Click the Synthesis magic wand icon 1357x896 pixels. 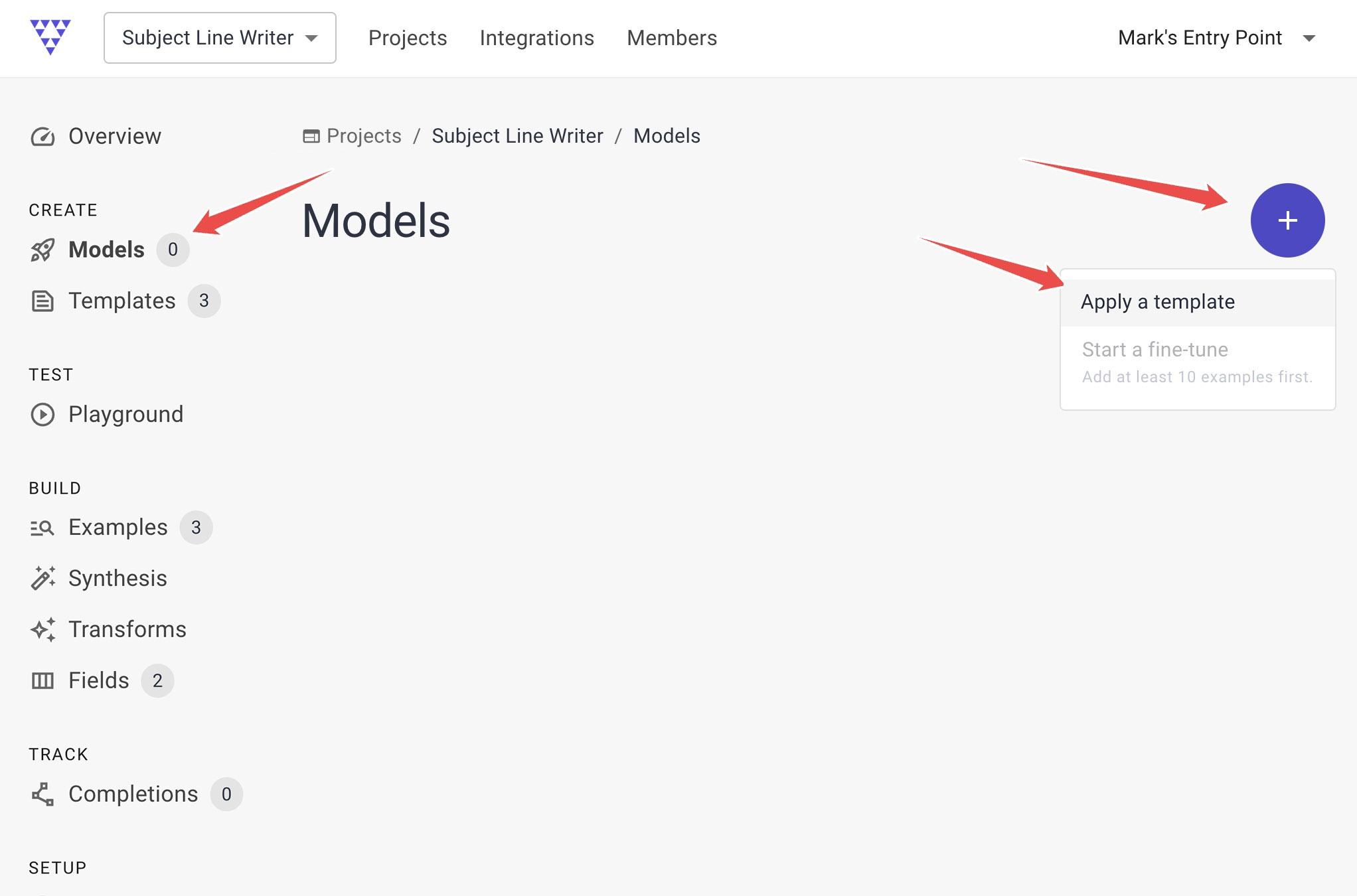[42, 579]
